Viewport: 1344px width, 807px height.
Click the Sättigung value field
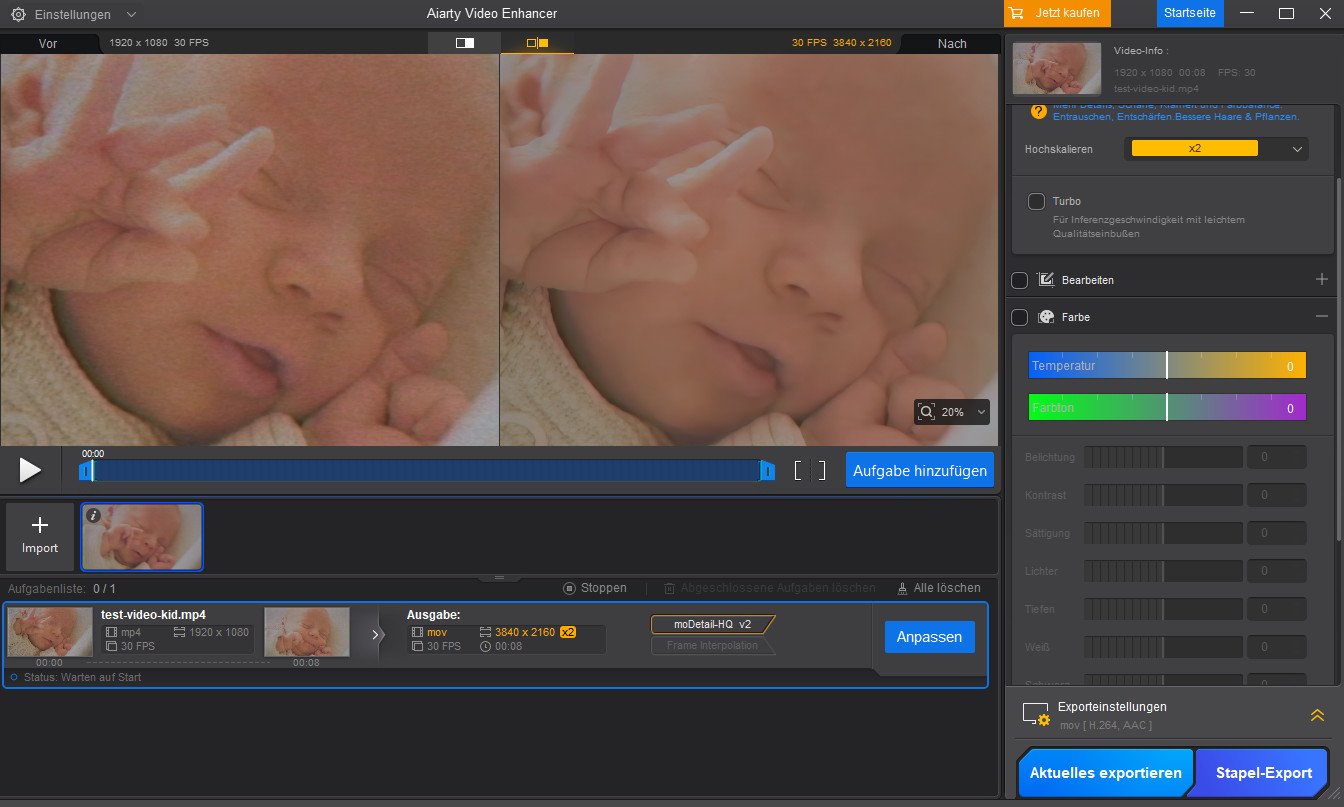pos(1276,533)
